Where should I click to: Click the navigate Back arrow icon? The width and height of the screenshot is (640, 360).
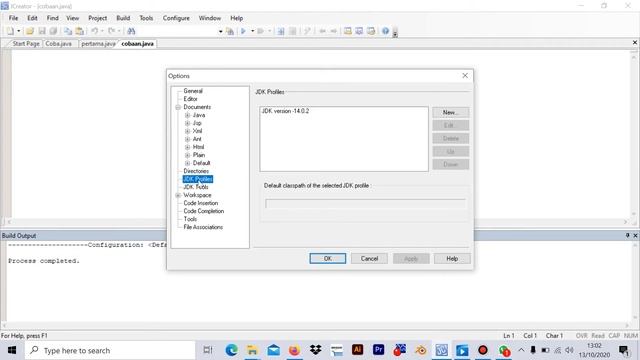(322, 31)
